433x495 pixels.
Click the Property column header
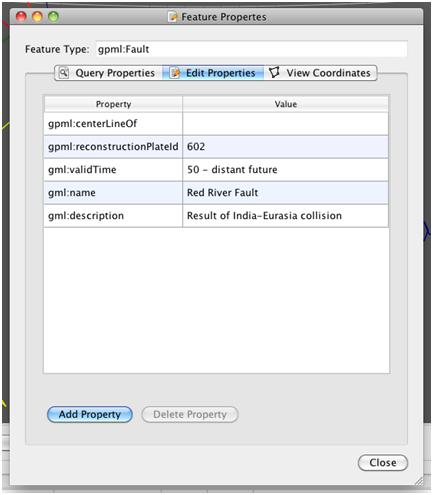point(113,104)
